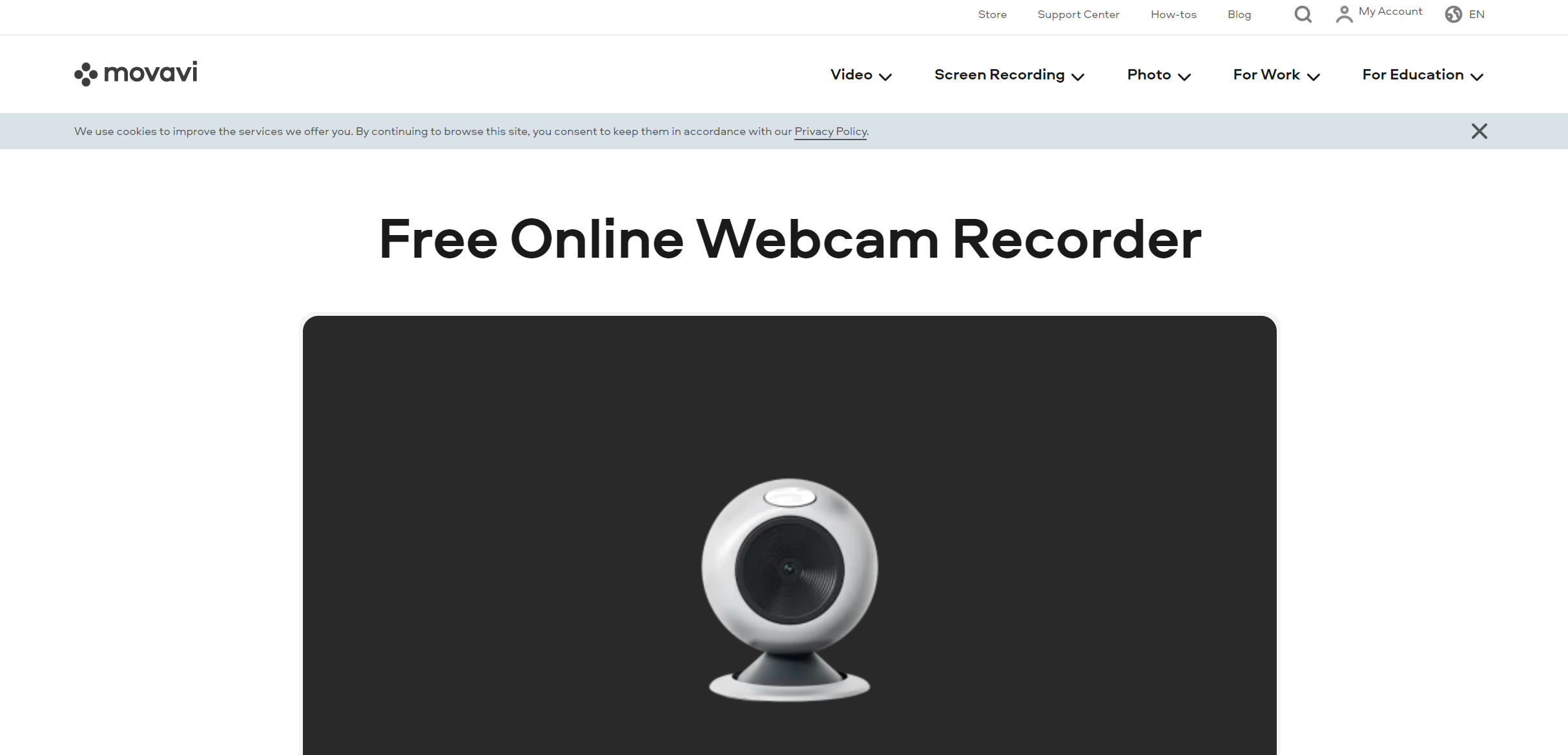Click the EN language selector icon
The height and width of the screenshot is (755, 1568).
[x=1454, y=13]
